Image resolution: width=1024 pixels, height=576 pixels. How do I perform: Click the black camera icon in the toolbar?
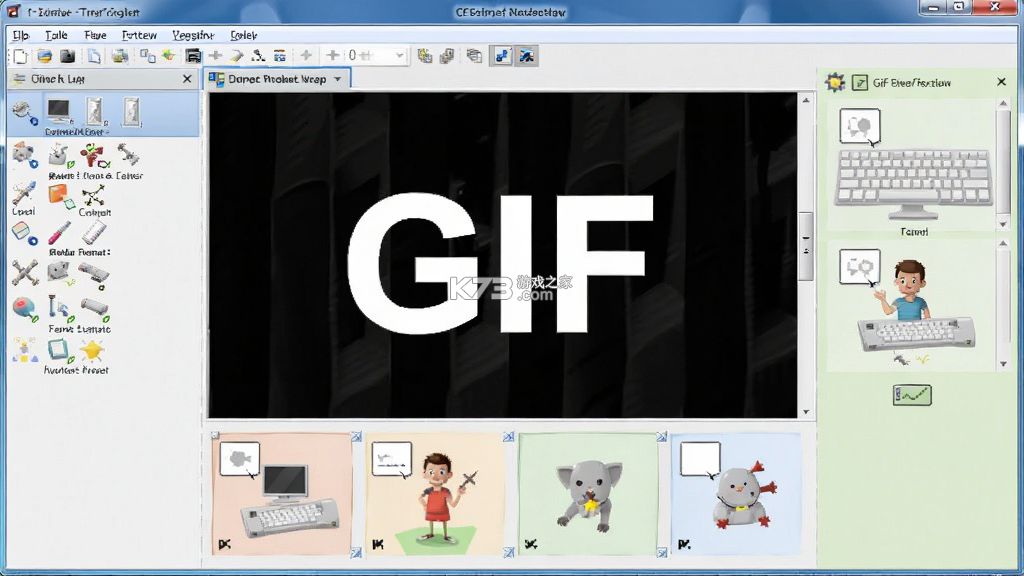click(x=68, y=56)
